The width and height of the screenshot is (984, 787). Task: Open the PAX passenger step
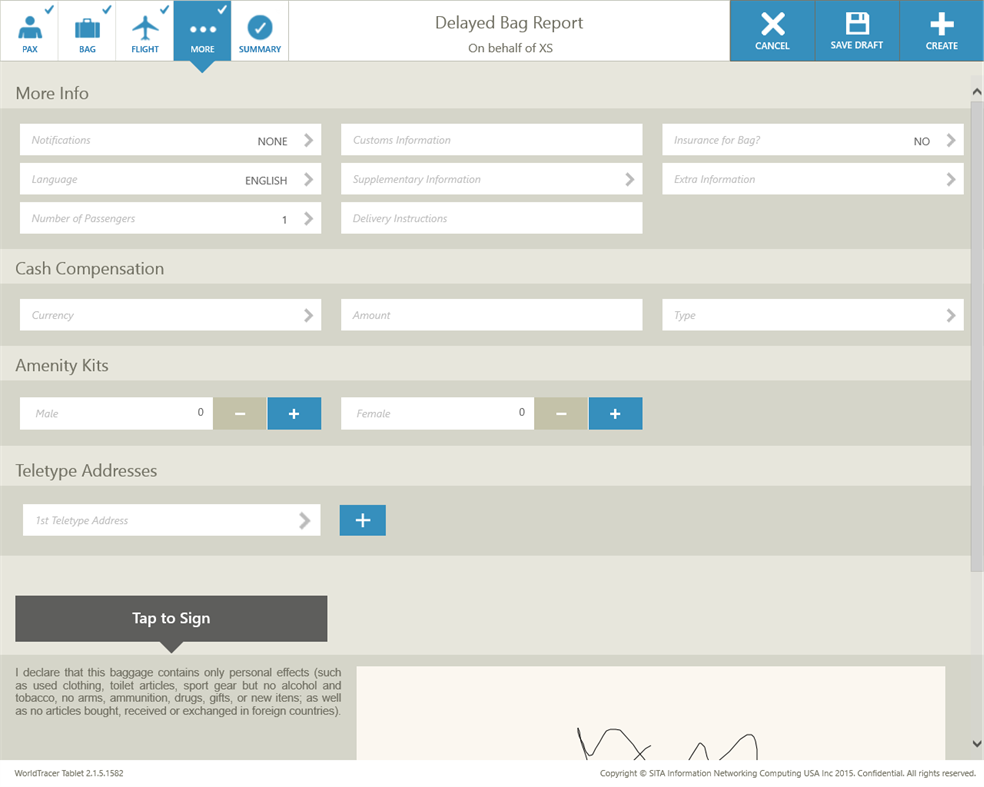[29, 31]
